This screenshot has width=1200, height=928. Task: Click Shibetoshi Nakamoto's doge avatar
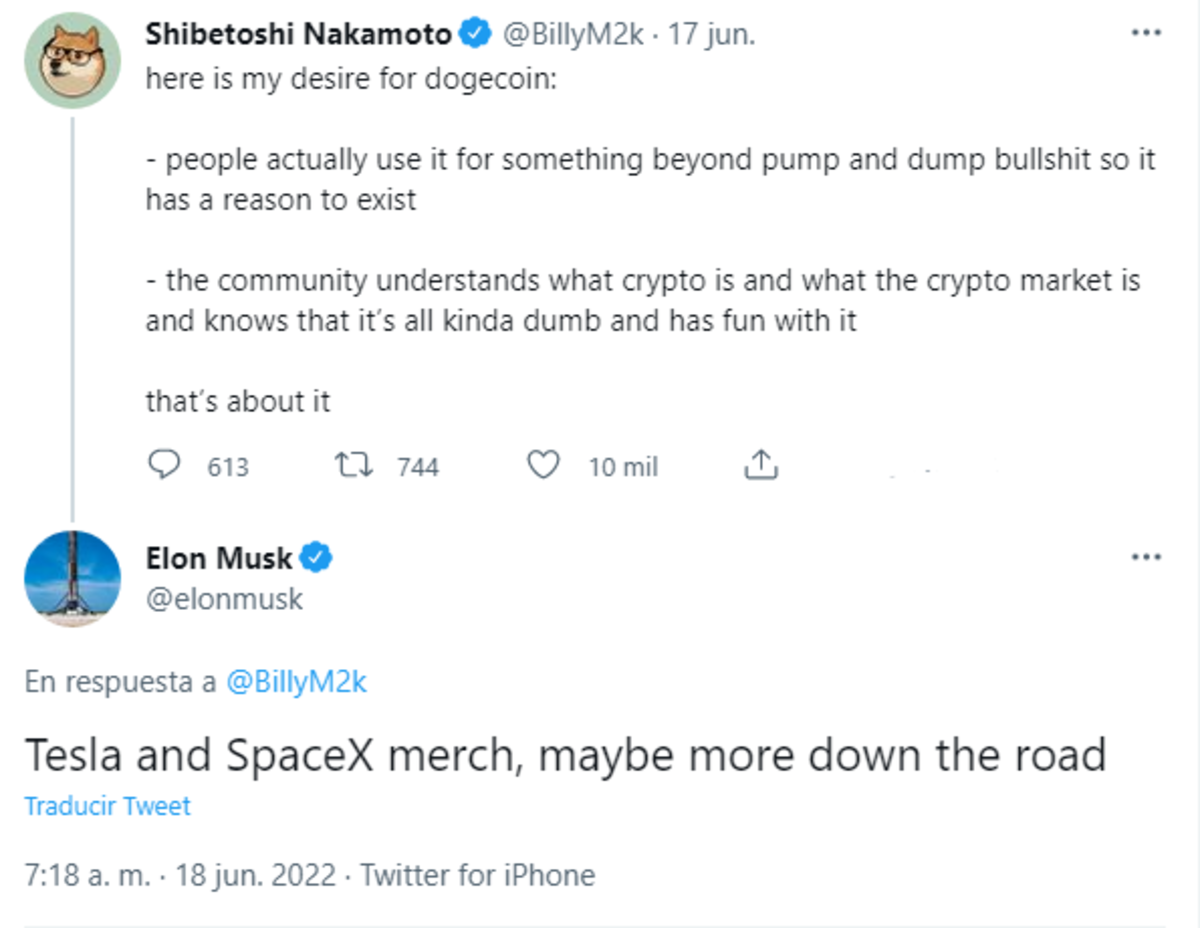[x=72, y=62]
